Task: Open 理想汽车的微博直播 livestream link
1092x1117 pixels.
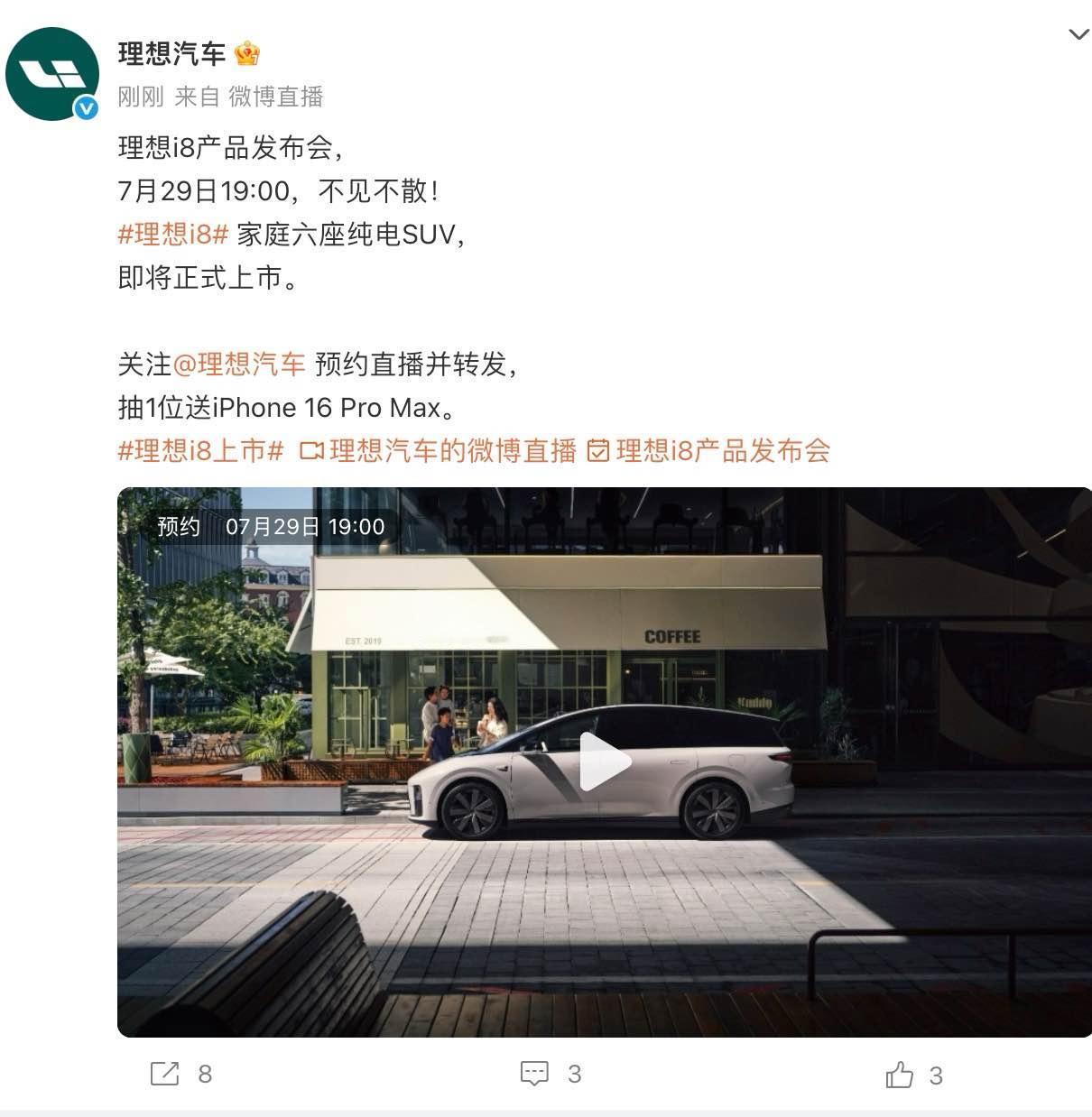Action: coord(453,451)
